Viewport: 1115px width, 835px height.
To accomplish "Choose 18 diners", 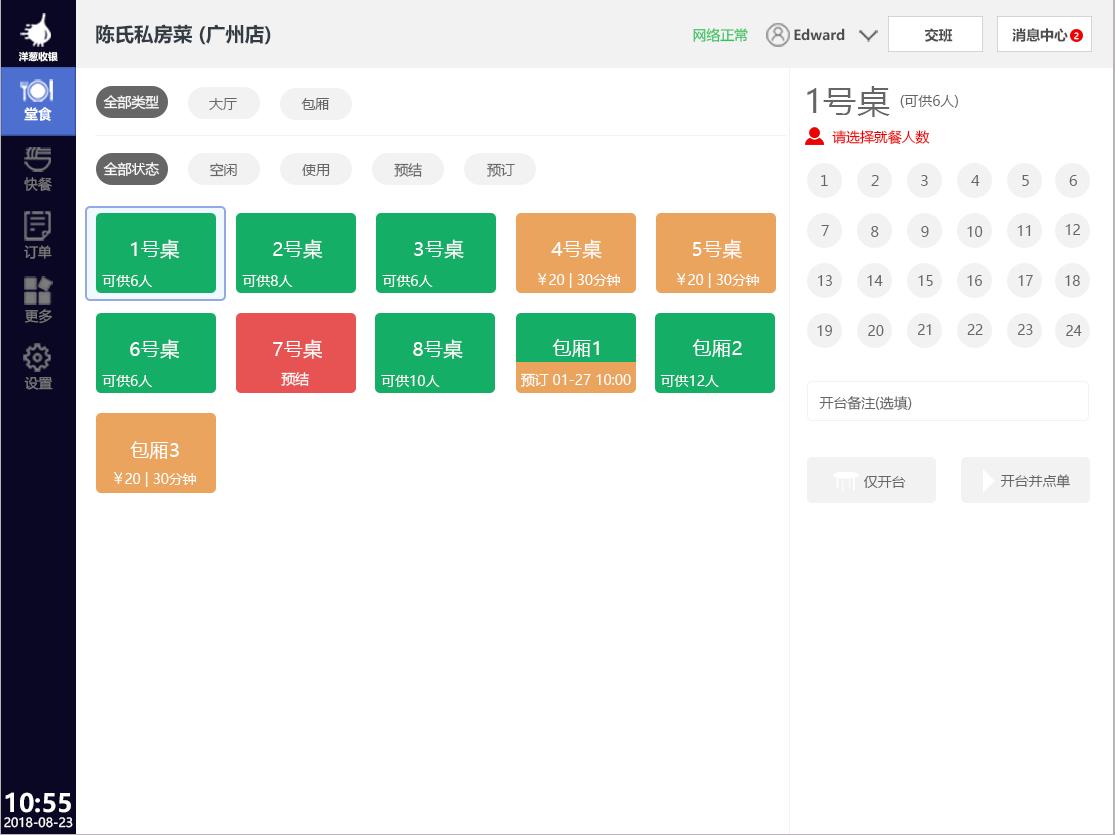I will pos(1073,280).
